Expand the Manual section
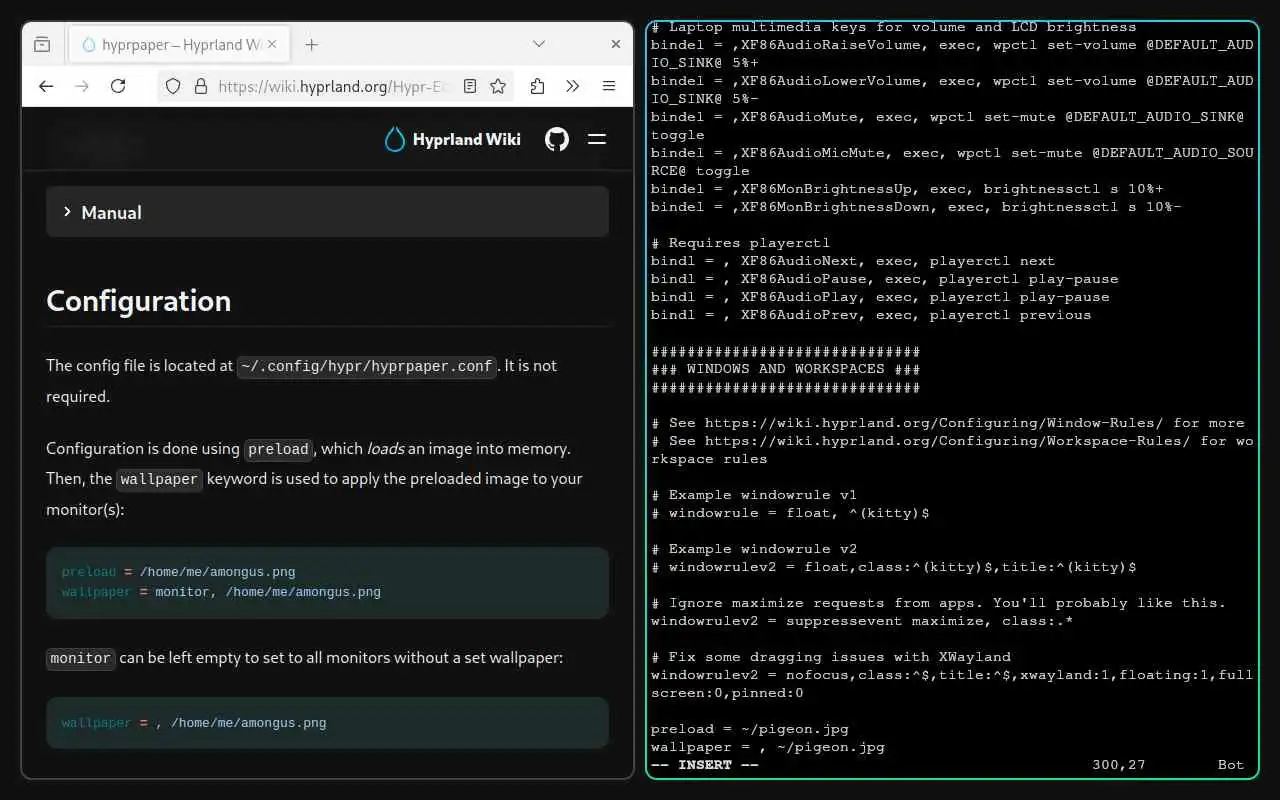The image size is (1280, 800). click(x=327, y=212)
